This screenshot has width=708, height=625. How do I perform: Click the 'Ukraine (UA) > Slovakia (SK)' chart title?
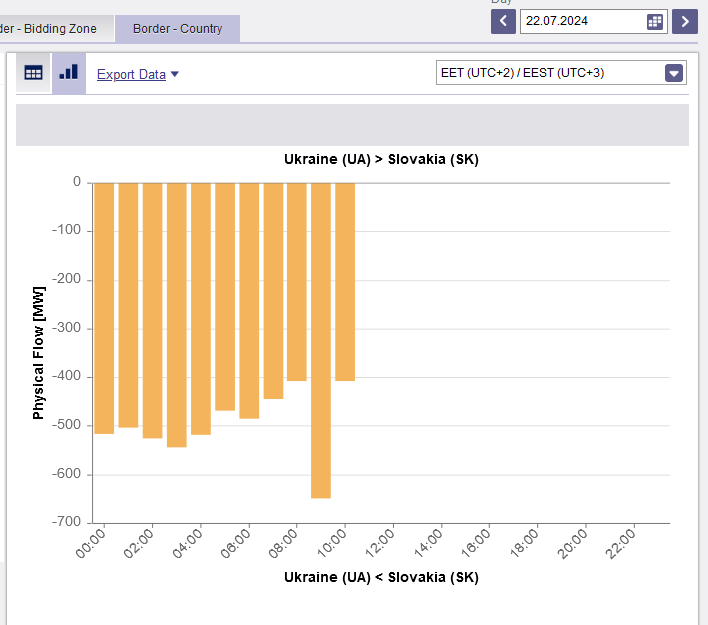click(381, 160)
